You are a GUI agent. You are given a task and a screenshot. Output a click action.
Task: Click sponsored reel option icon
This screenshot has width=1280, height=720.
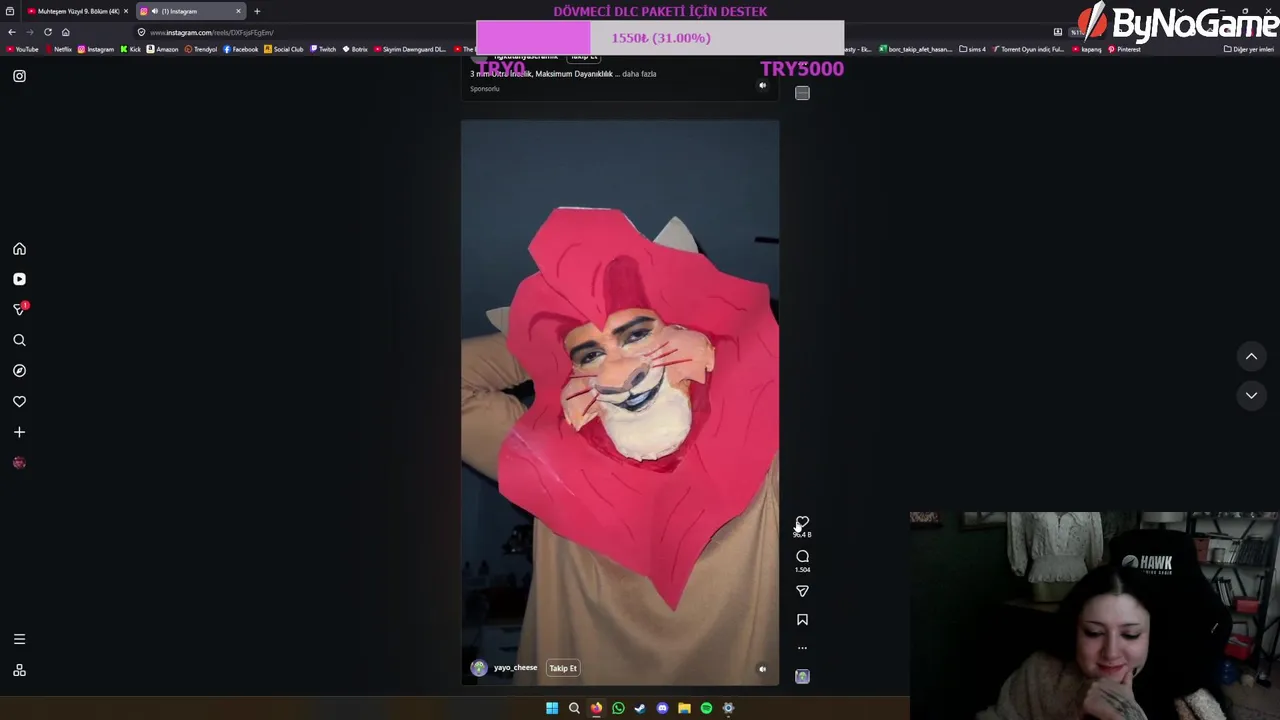point(802,93)
